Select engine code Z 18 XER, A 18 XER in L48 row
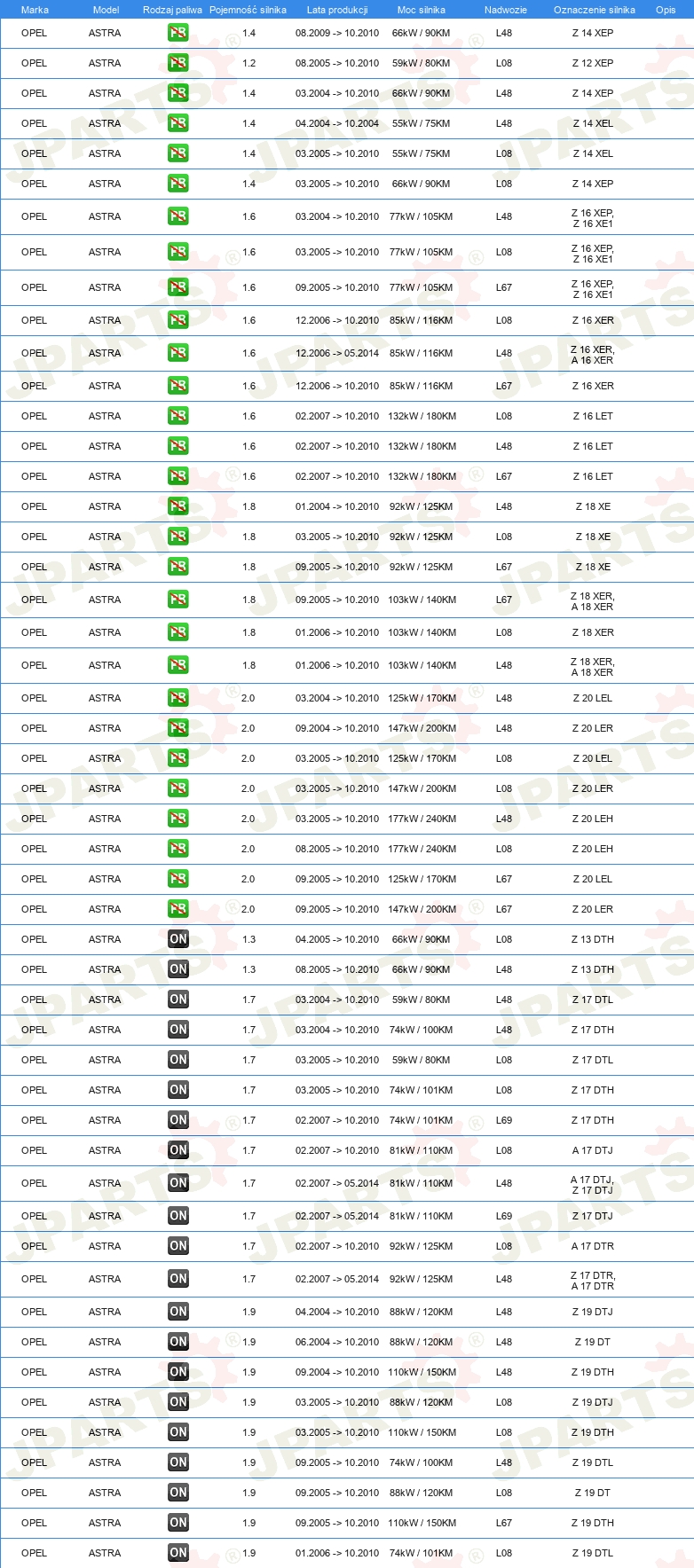 tap(593, 666)
